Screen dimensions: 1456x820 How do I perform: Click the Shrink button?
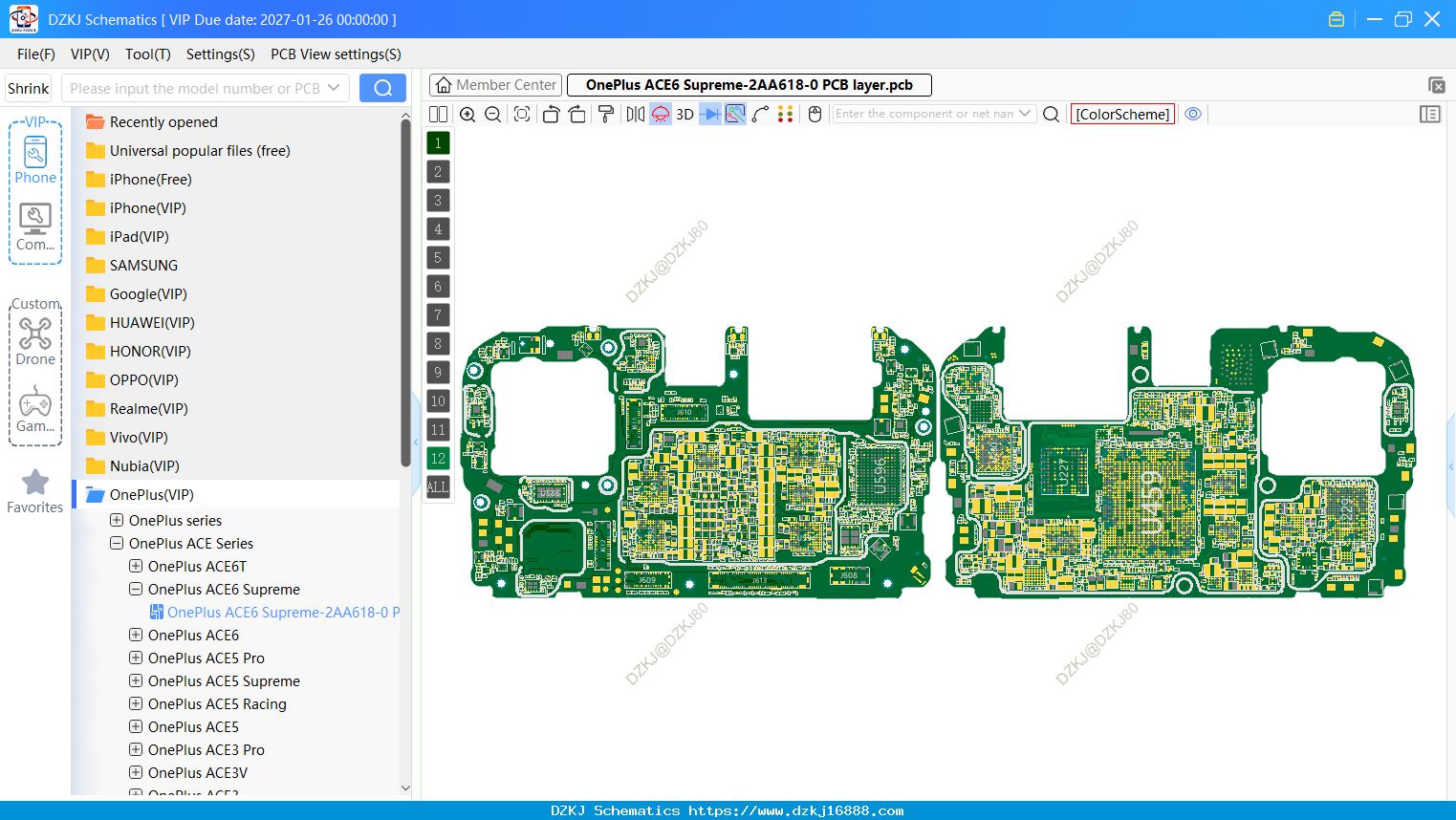pos(28,88)
